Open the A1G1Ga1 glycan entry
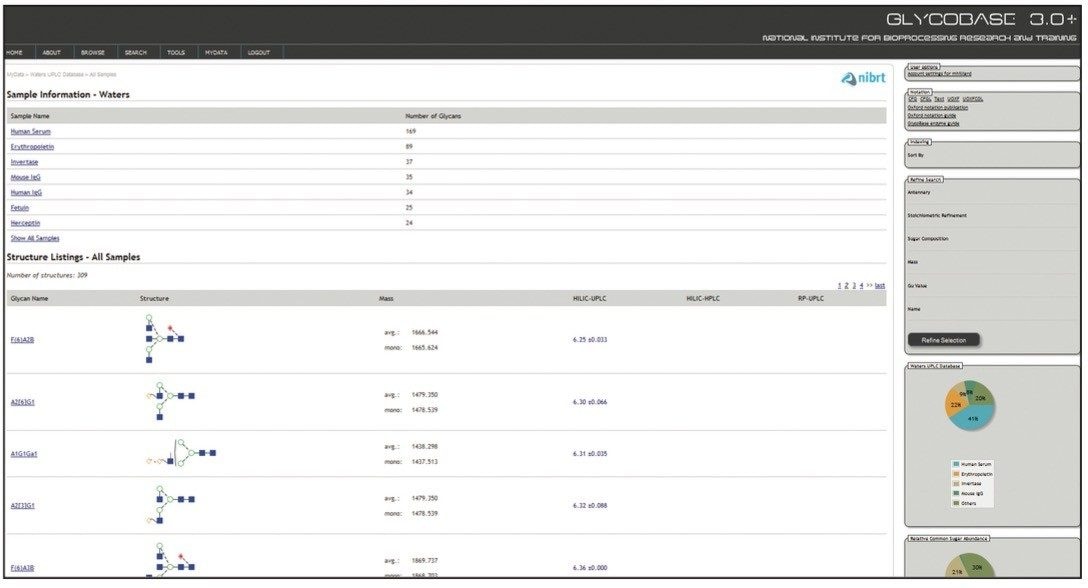Image resolution: width=1088 pixels, height=588 pixels. (24, 454)
